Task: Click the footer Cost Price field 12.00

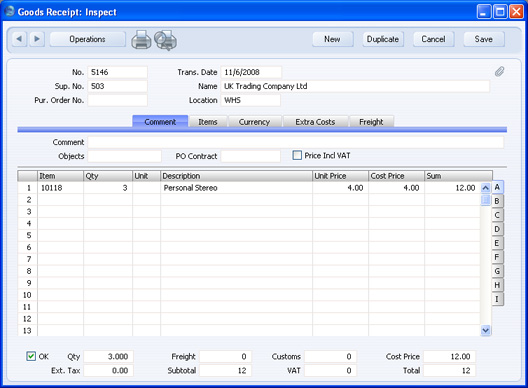Action: pyautogui.click(x=450, y=356)
